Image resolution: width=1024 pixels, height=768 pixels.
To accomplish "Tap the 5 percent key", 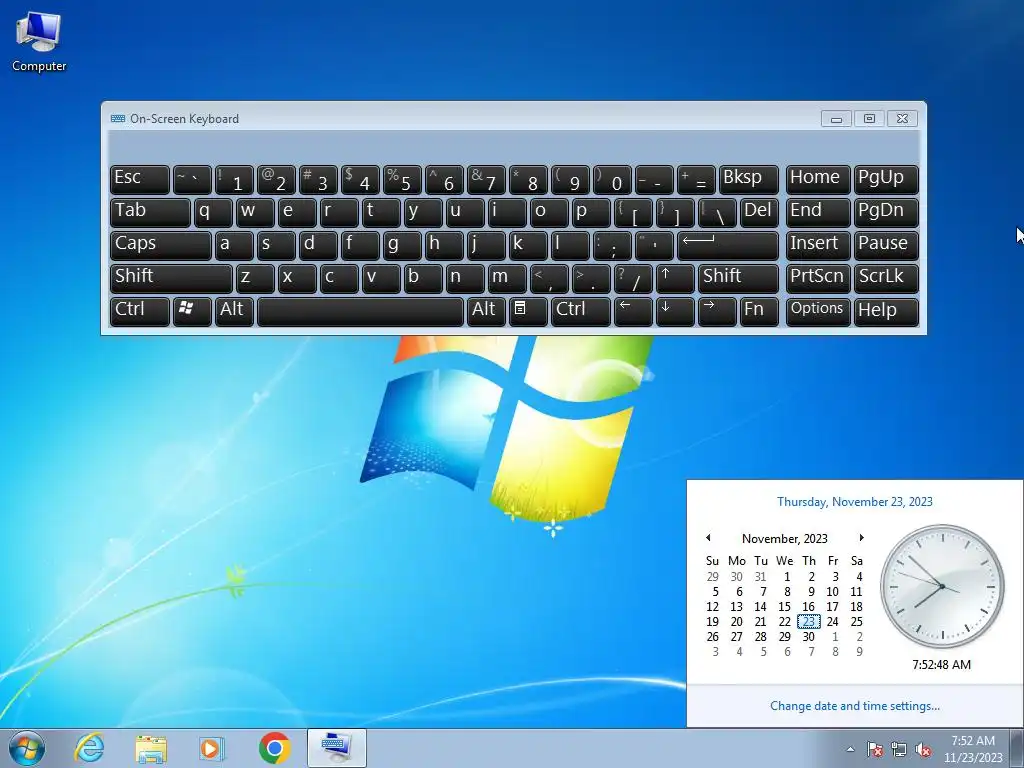I will point(402,179).
